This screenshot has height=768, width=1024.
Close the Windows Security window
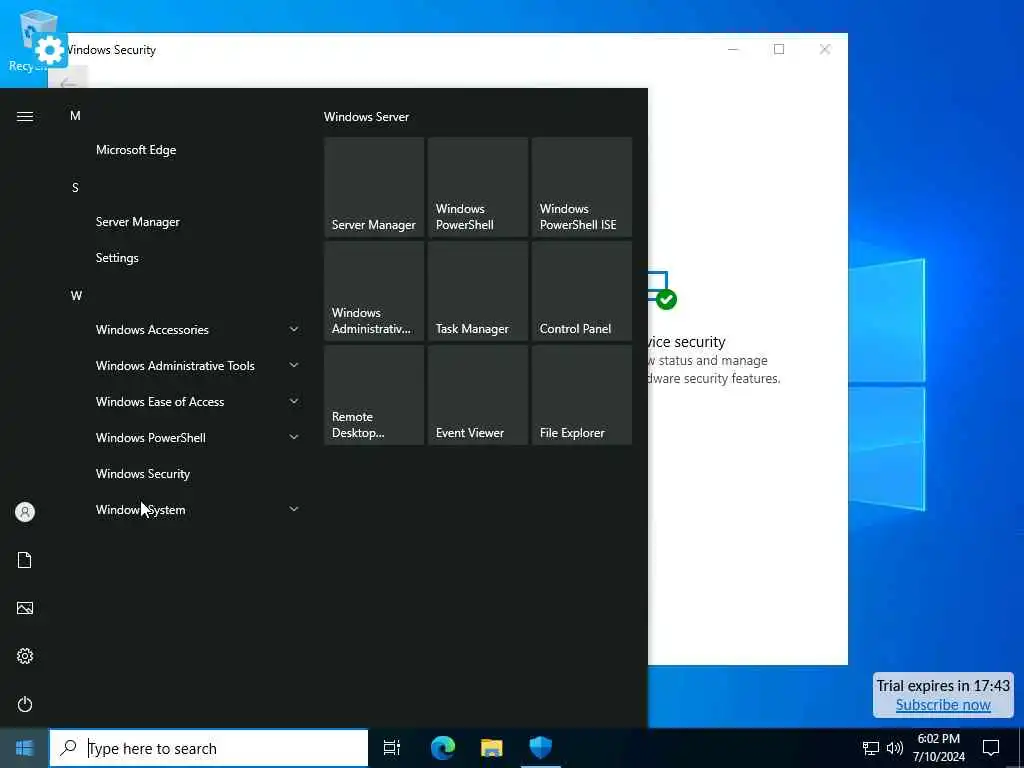825,49
